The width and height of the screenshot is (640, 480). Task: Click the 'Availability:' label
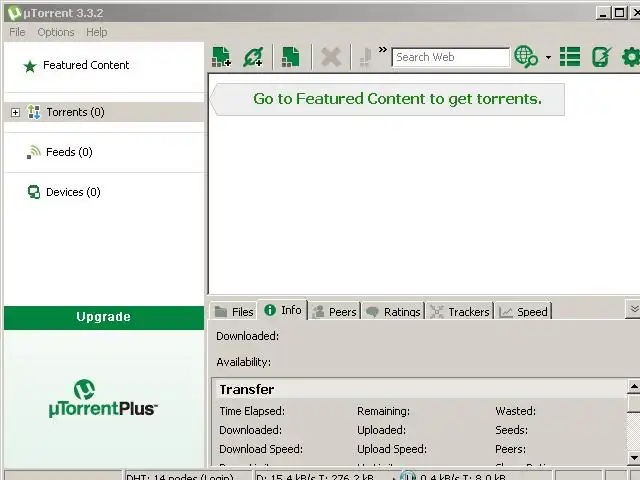(244, 362)
